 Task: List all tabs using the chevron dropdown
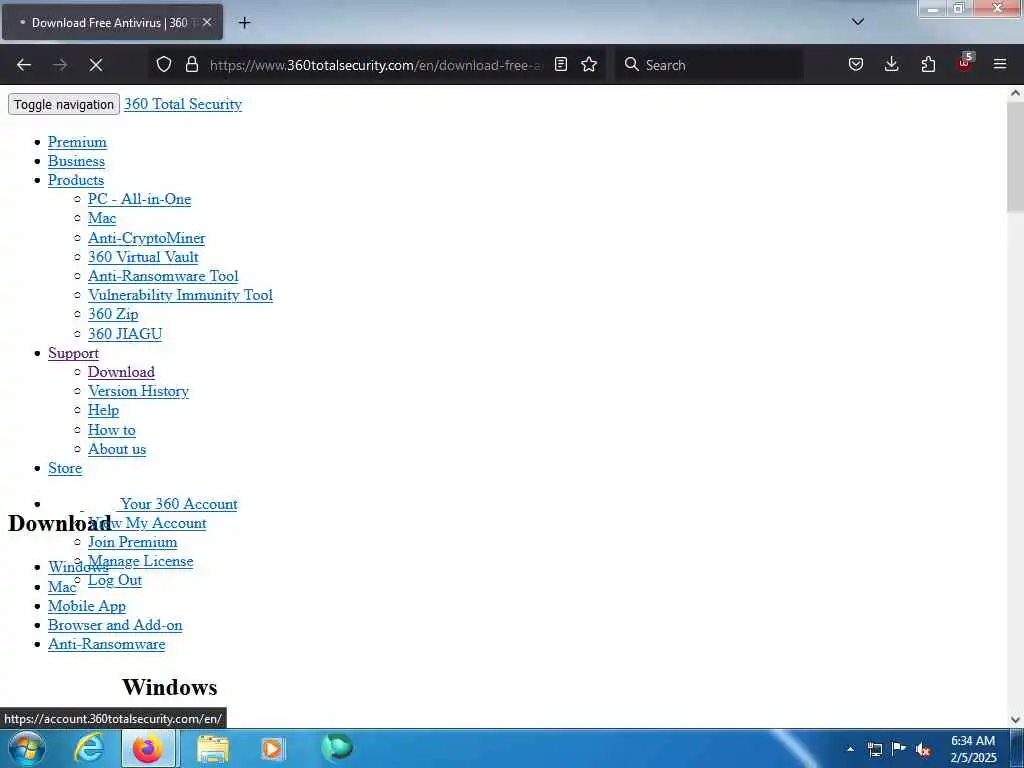(858, 22)
